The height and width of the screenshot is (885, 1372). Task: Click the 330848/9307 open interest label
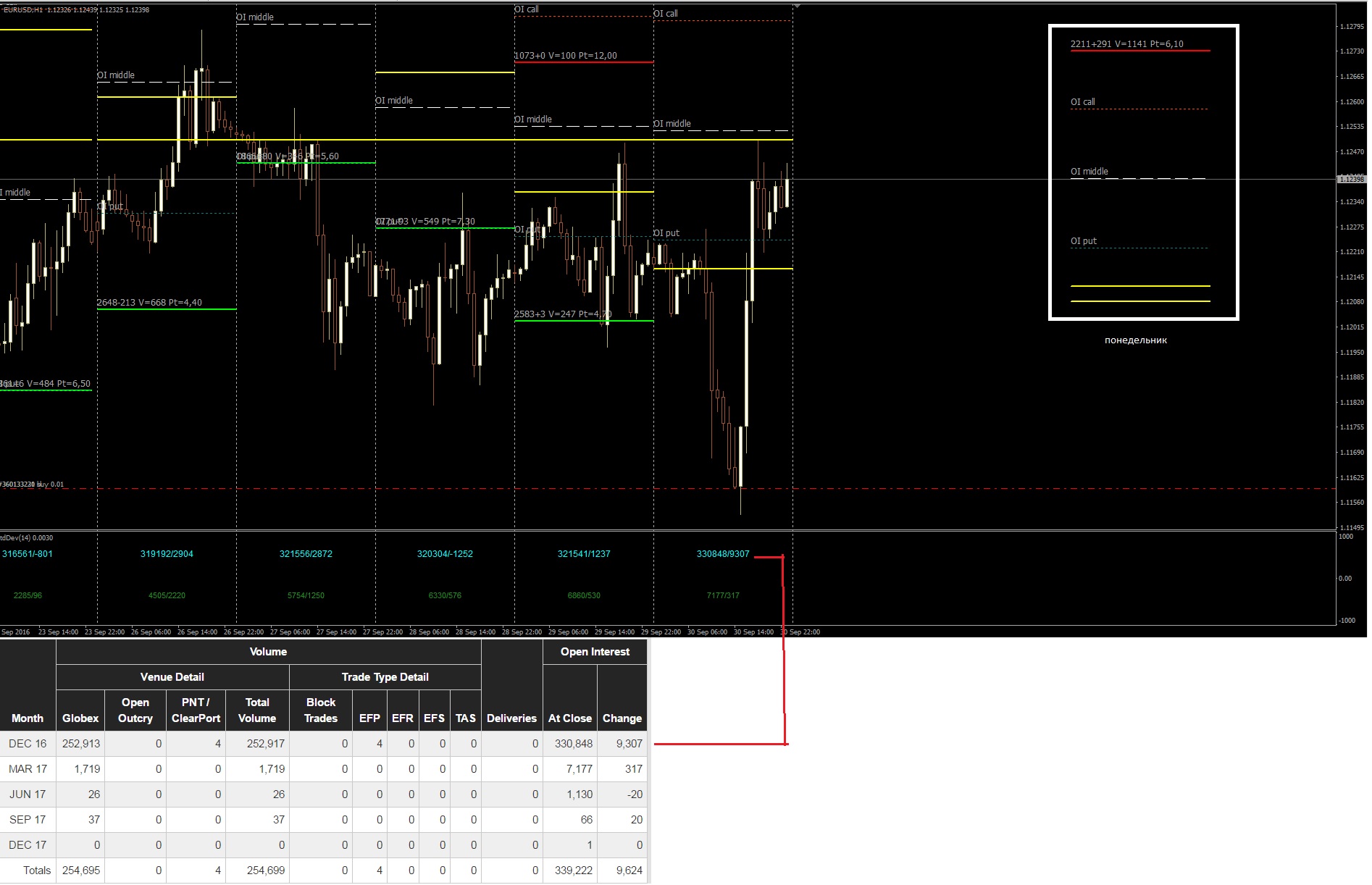(723, 554)
